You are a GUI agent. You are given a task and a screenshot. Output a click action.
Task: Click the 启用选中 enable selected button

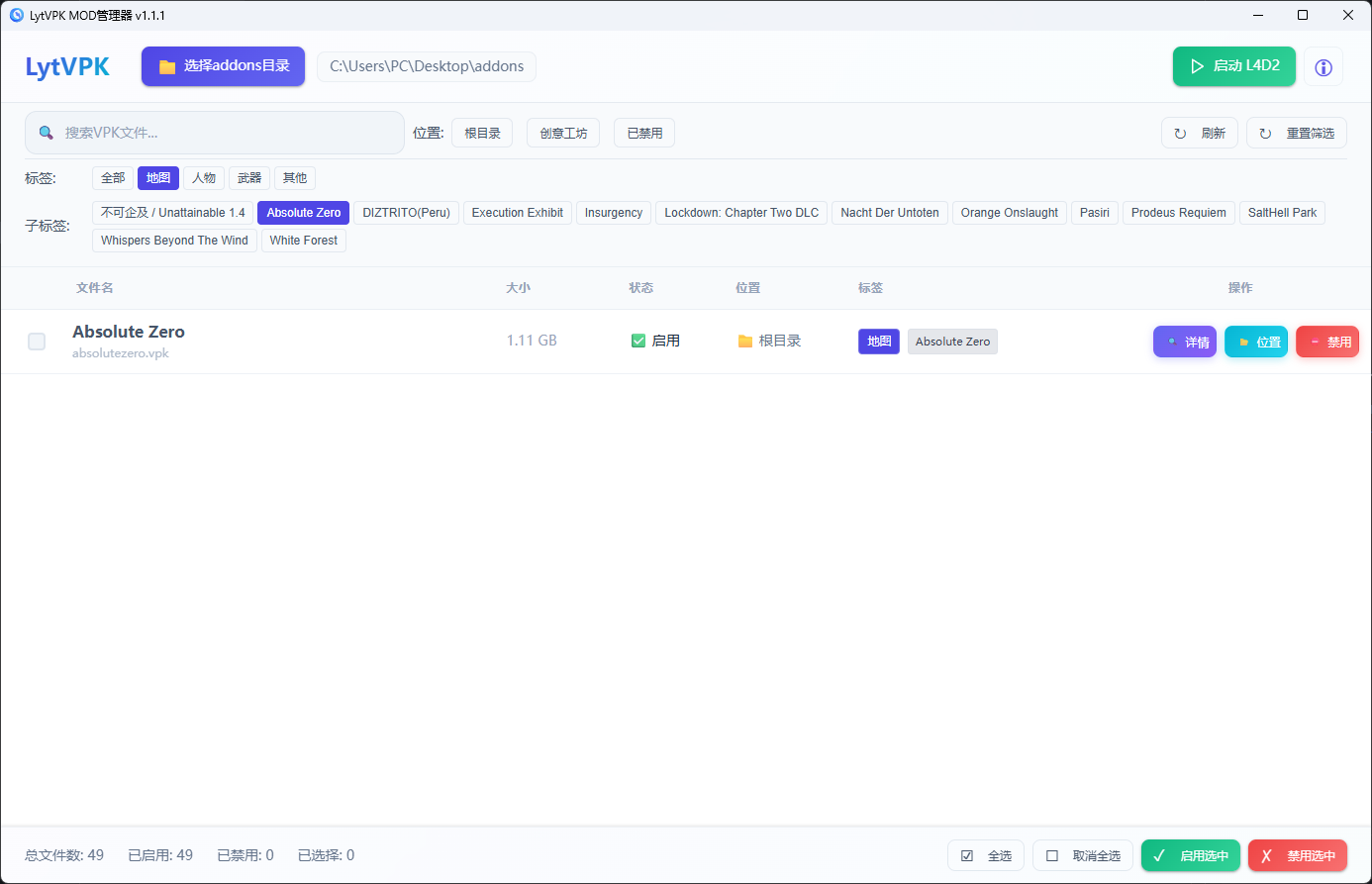[x=1190, y=855]
